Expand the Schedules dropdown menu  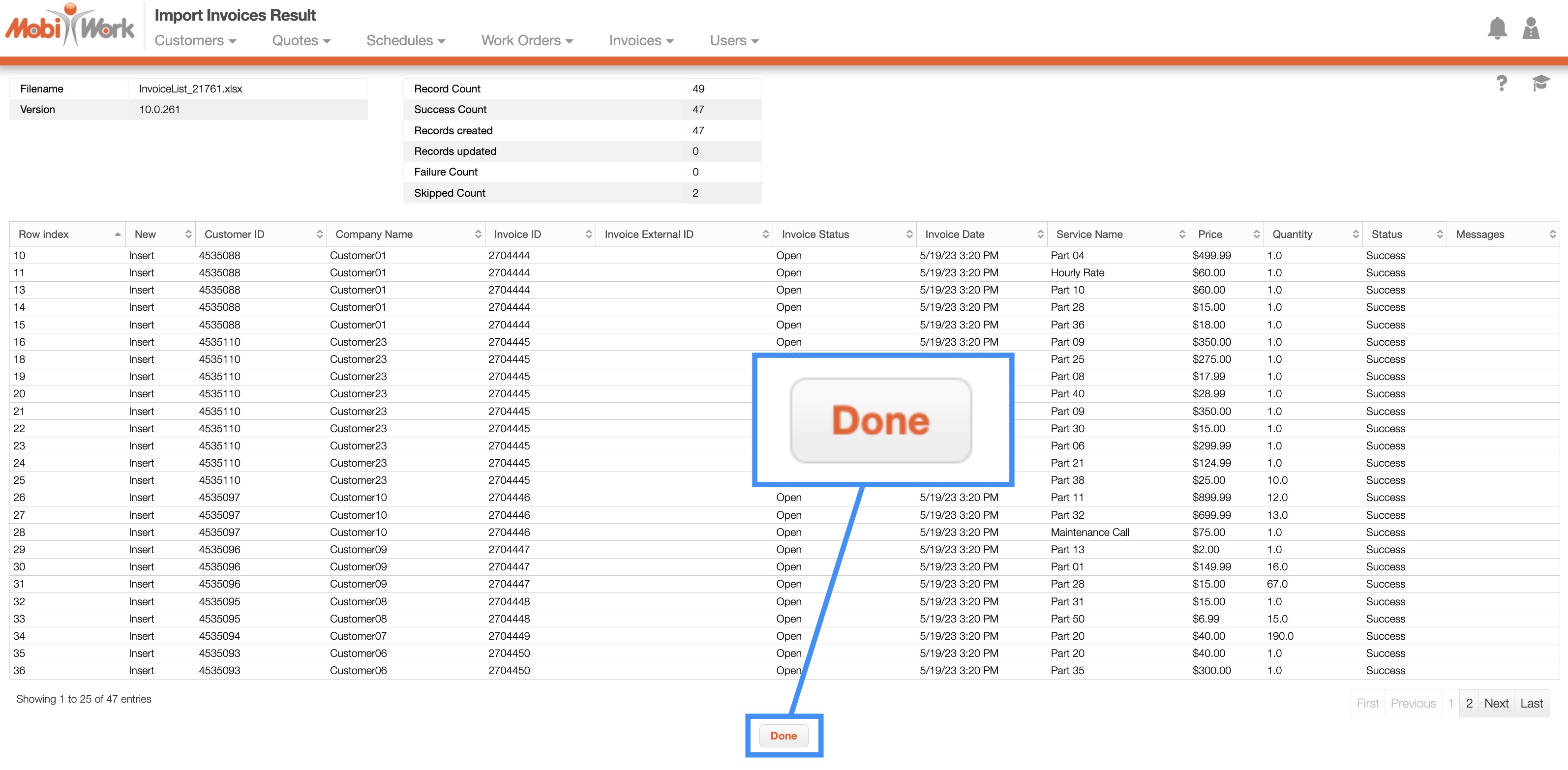click(405, 41)
